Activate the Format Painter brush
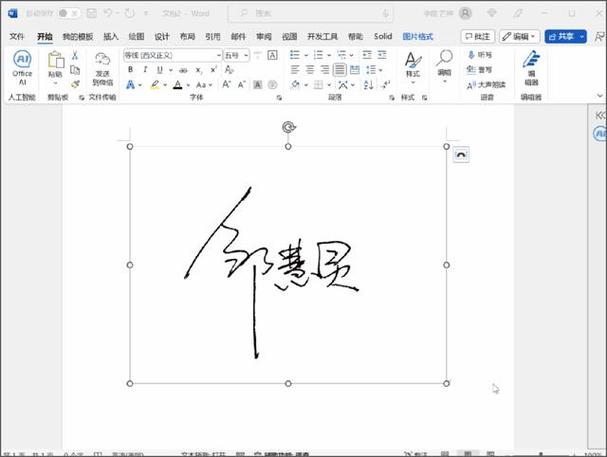Image resolution: width=607 pixels, height=457 pixels. [x=75, y=84]
